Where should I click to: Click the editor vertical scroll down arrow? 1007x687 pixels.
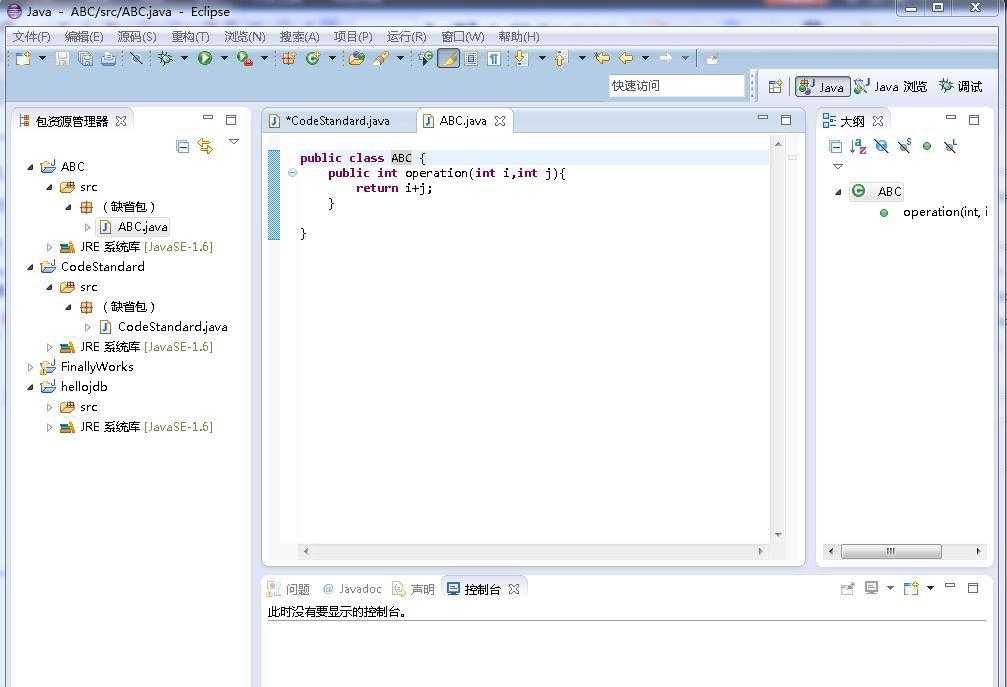tap(778, 534)
